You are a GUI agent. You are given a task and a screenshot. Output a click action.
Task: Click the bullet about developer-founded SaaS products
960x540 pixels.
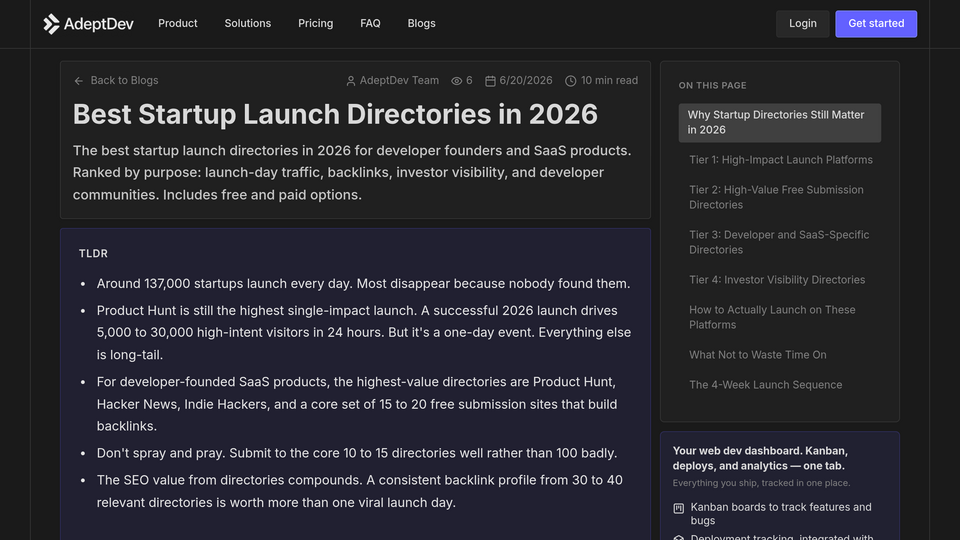pyautogui.click(x=357, y=404)
